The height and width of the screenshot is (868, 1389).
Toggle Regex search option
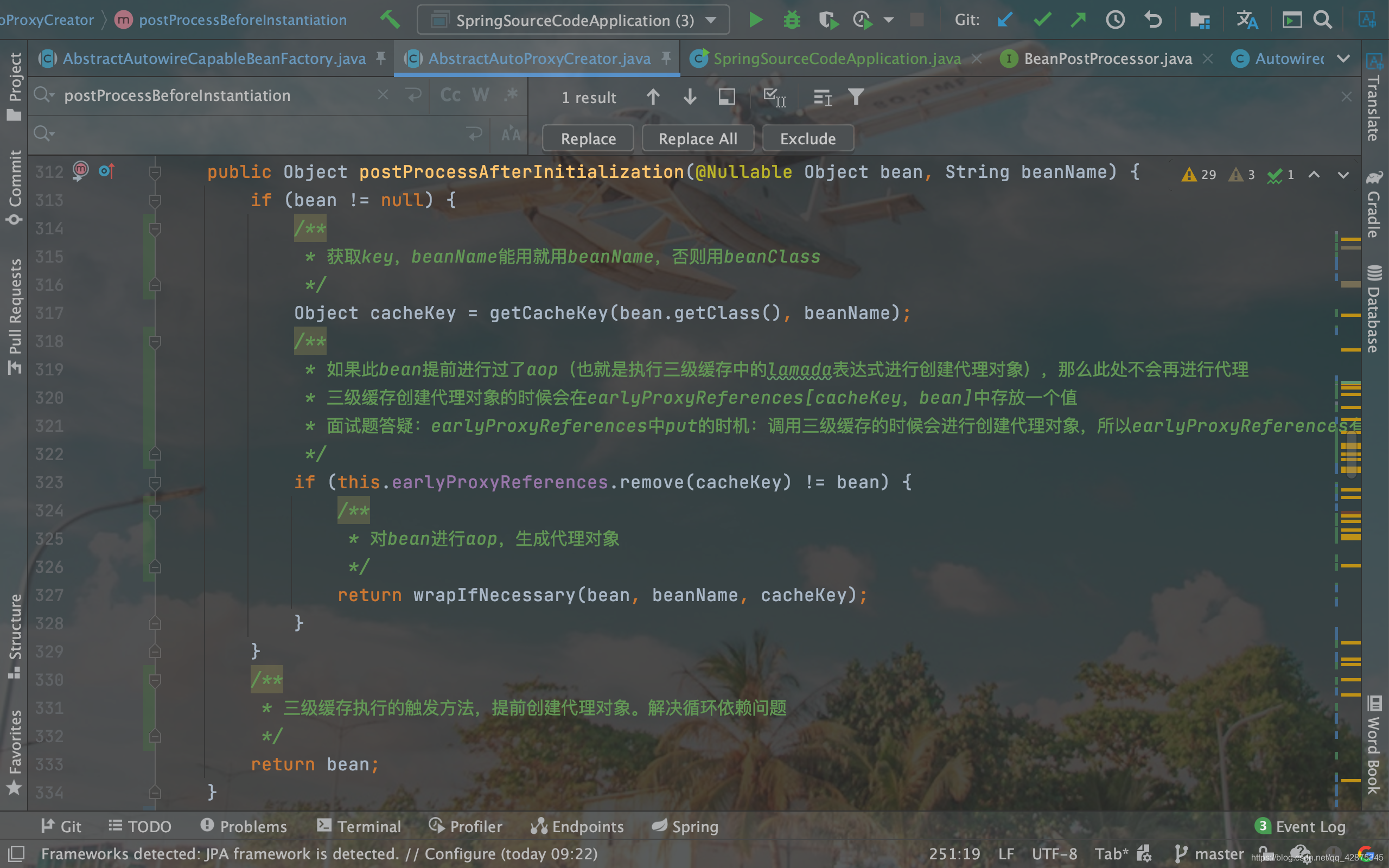tap(510, 95)
